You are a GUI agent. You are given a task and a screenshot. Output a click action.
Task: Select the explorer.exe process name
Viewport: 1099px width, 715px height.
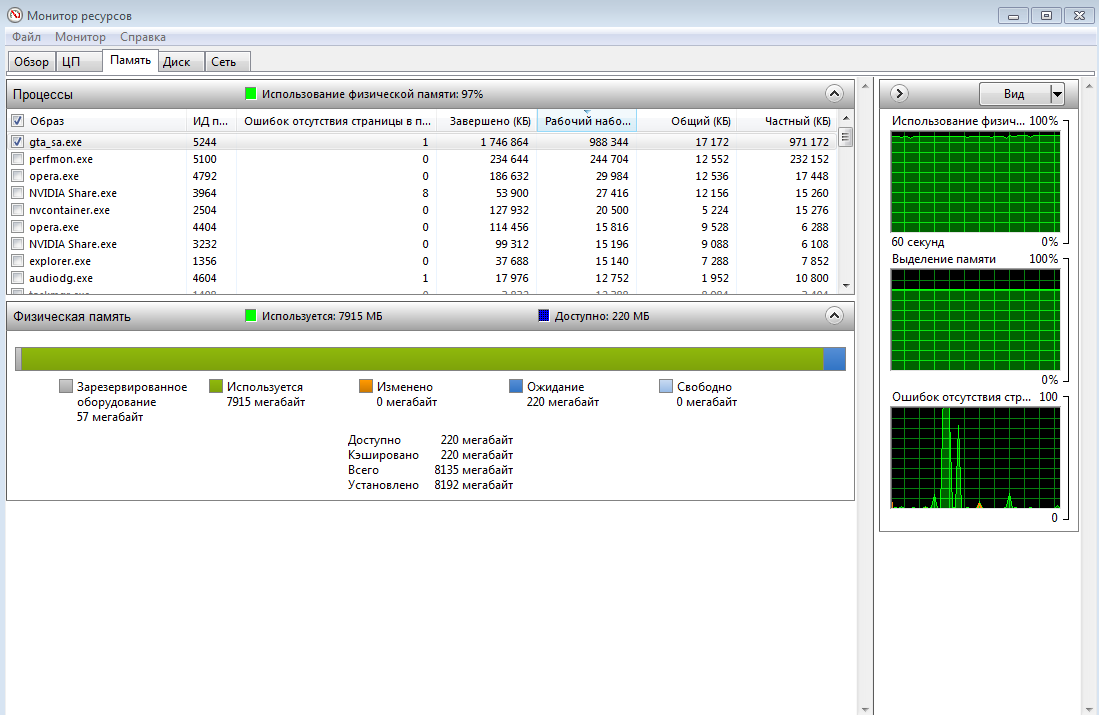tap(60, 261)
